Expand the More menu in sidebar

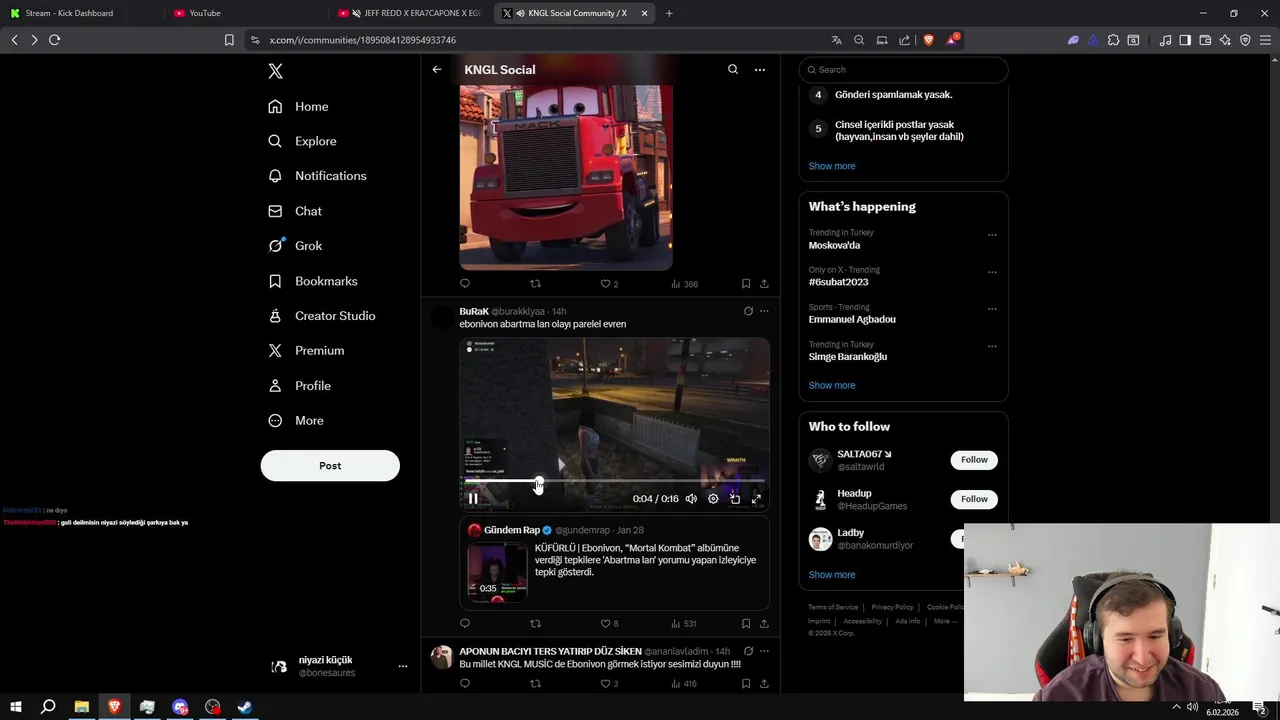297,421
